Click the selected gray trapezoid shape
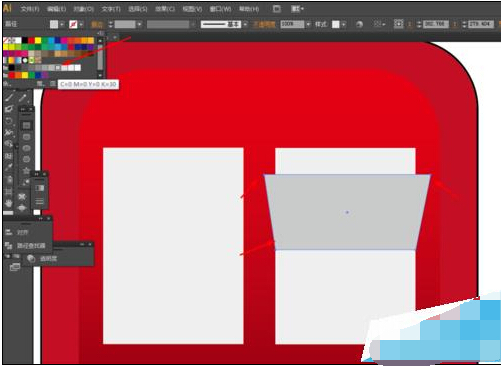This screenshot has width=501, height=366. [347, 212]
